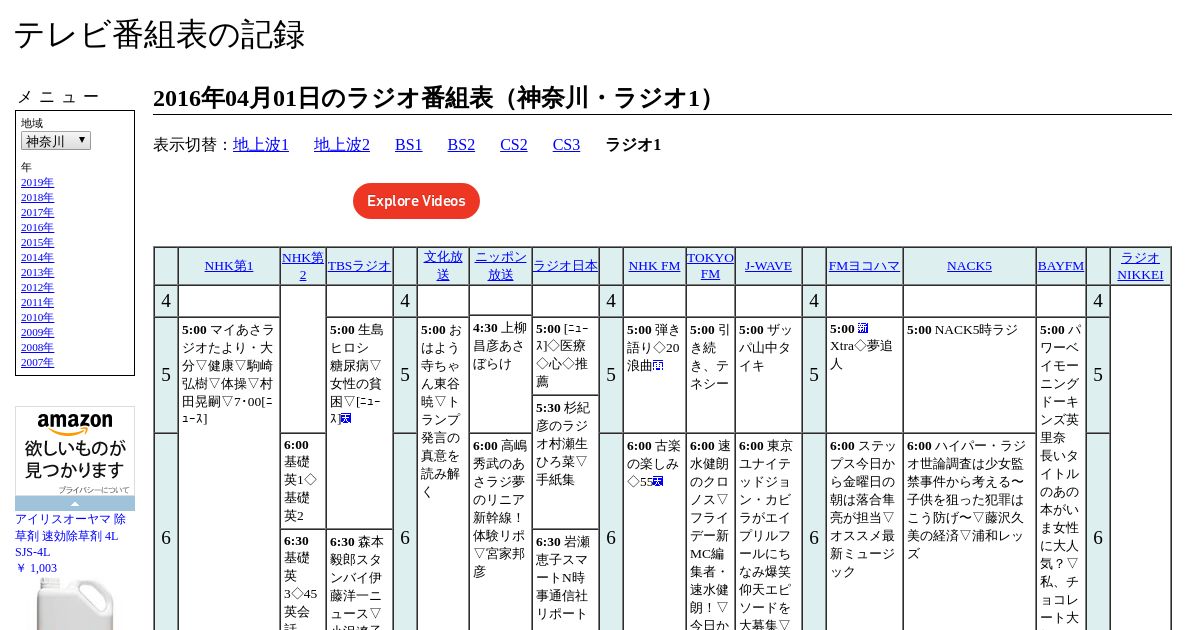Open the ニッポン放送 station link
1200x630 pixels.
tap(501, 266)
